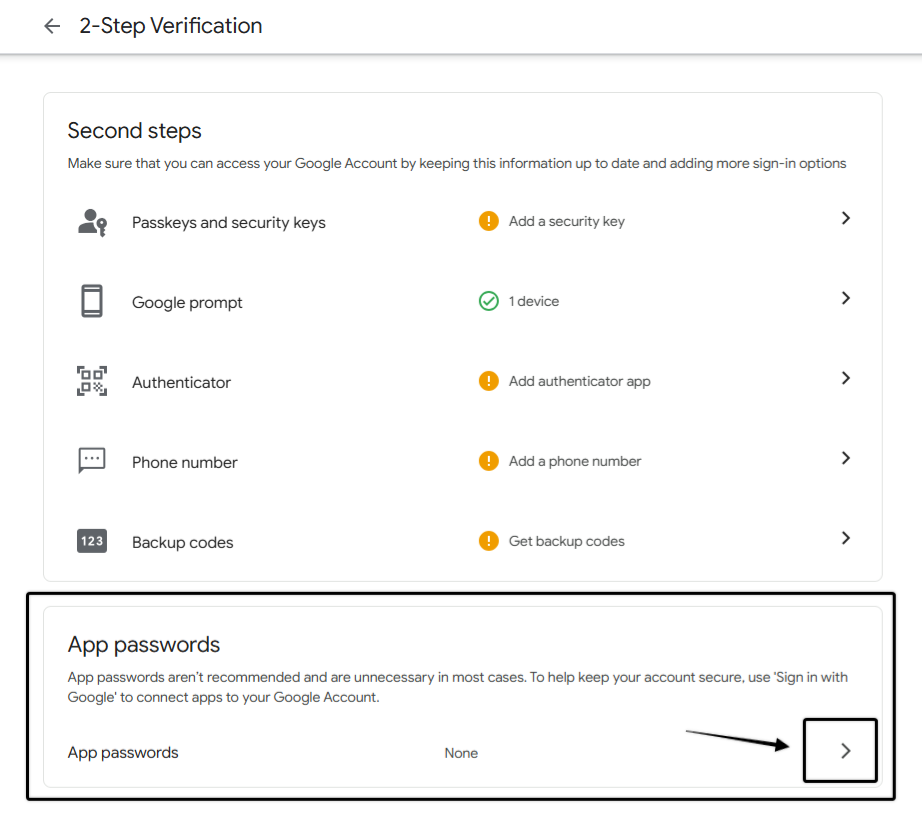Click the 2-Step Verification page title
Viewport: 922px width, 820px height.
(x=171, y=26)
